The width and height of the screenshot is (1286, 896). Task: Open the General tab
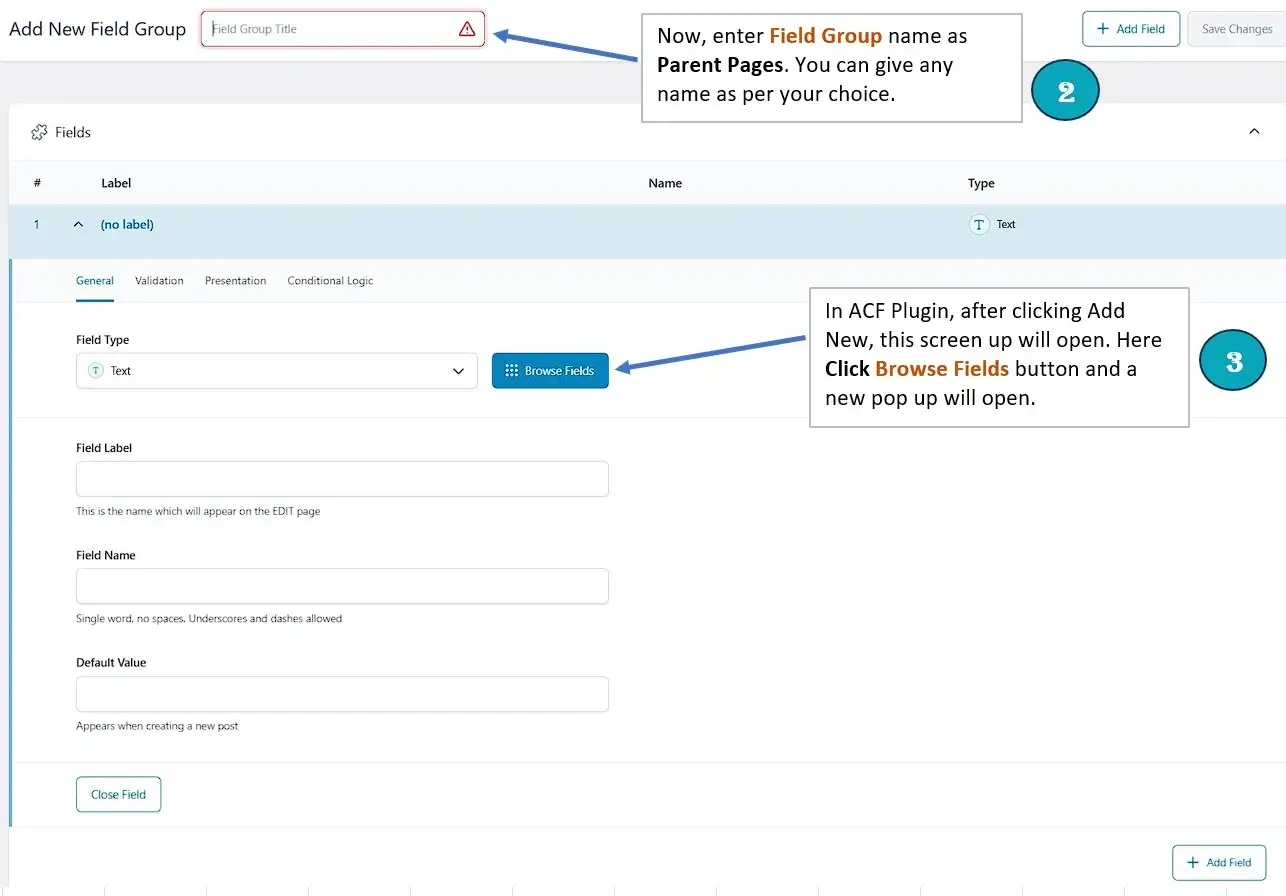coord(95,281)
